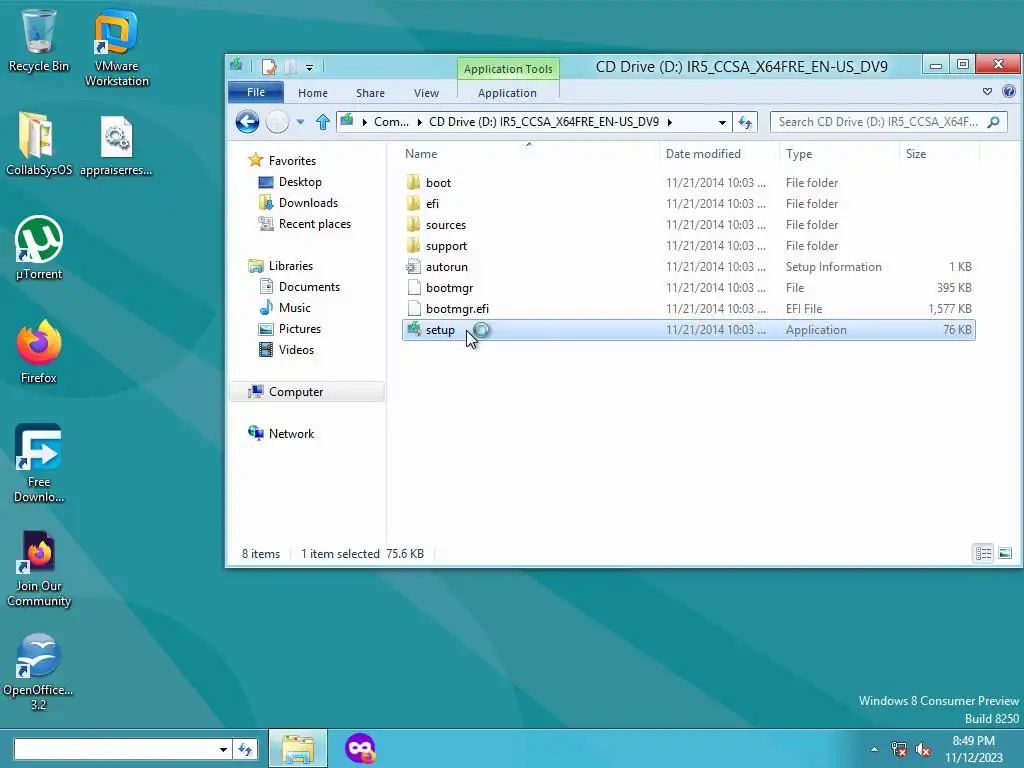
Task: Click Properties icon in quick access toolbar
Action: (x=268, y=67)
